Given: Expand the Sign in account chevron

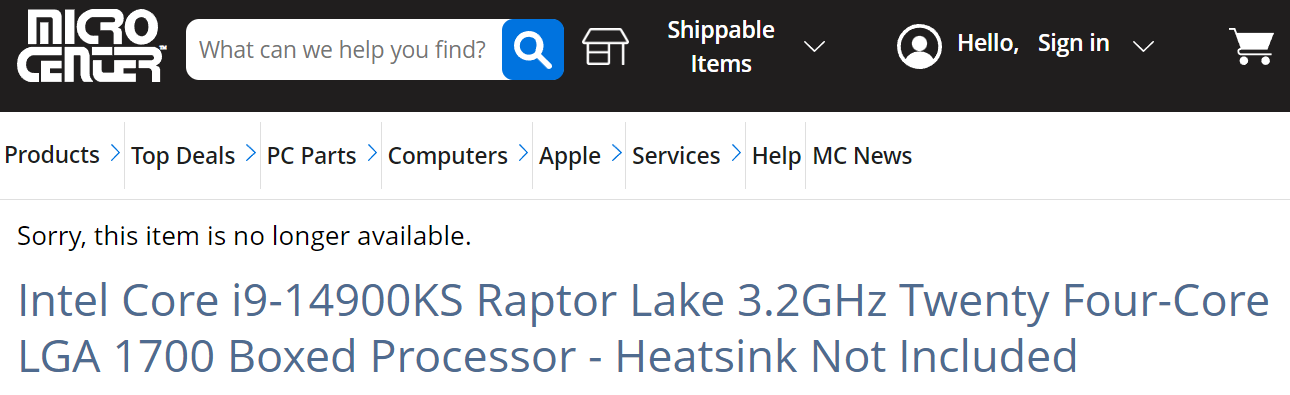Looking at the screenshot, I should pos(1143,46).
